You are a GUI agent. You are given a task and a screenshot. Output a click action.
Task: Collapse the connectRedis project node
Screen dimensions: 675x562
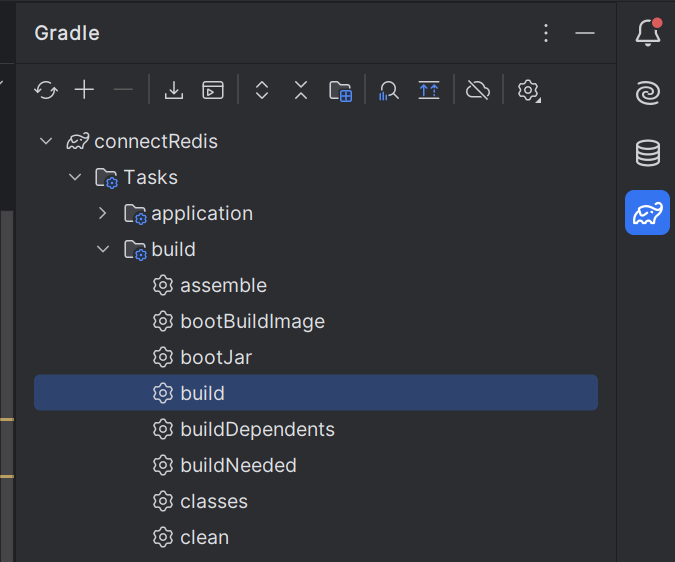click(x=46, y=141)
